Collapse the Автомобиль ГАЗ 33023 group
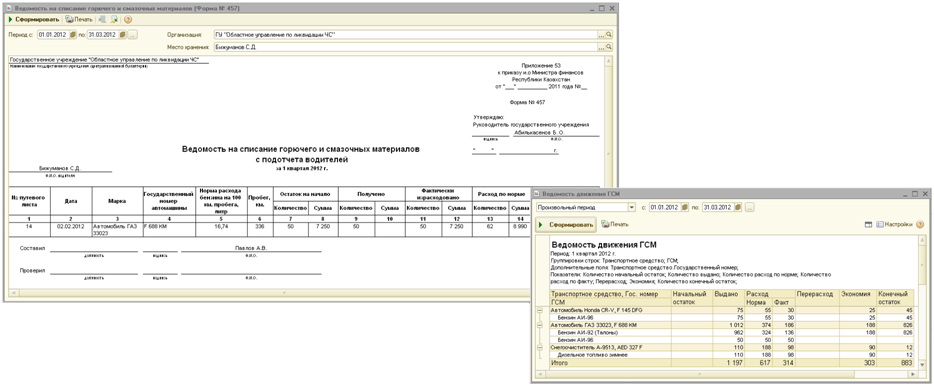934x386 pixels. tap(540, 325)
